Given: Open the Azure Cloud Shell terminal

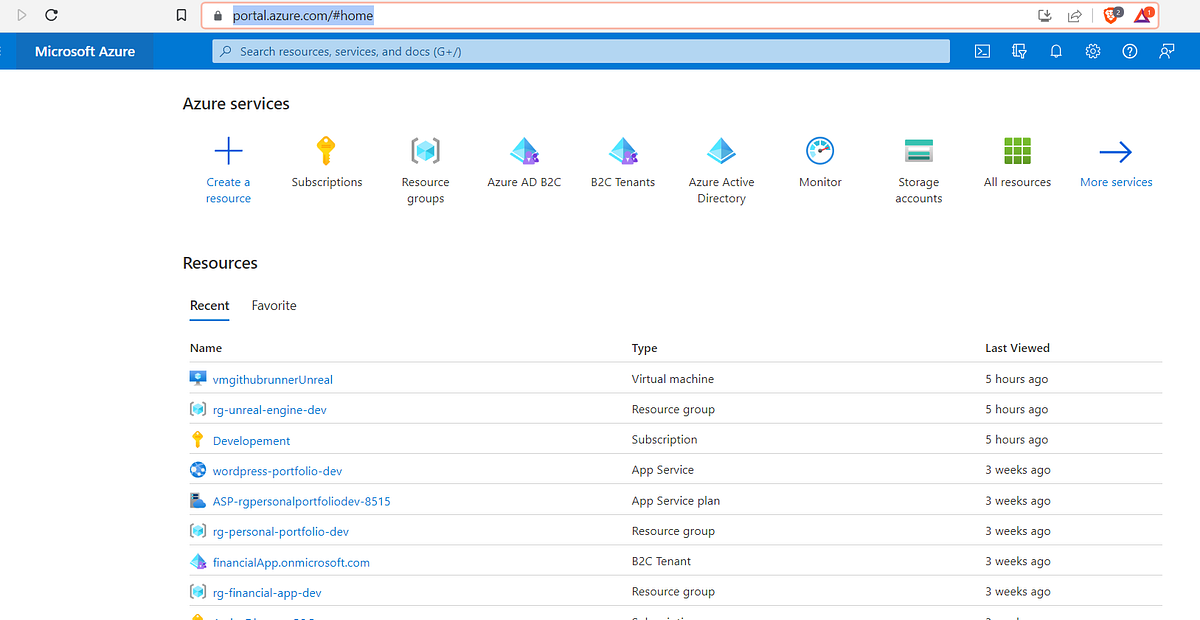Looking at the screenshot, I should (982, 51).
